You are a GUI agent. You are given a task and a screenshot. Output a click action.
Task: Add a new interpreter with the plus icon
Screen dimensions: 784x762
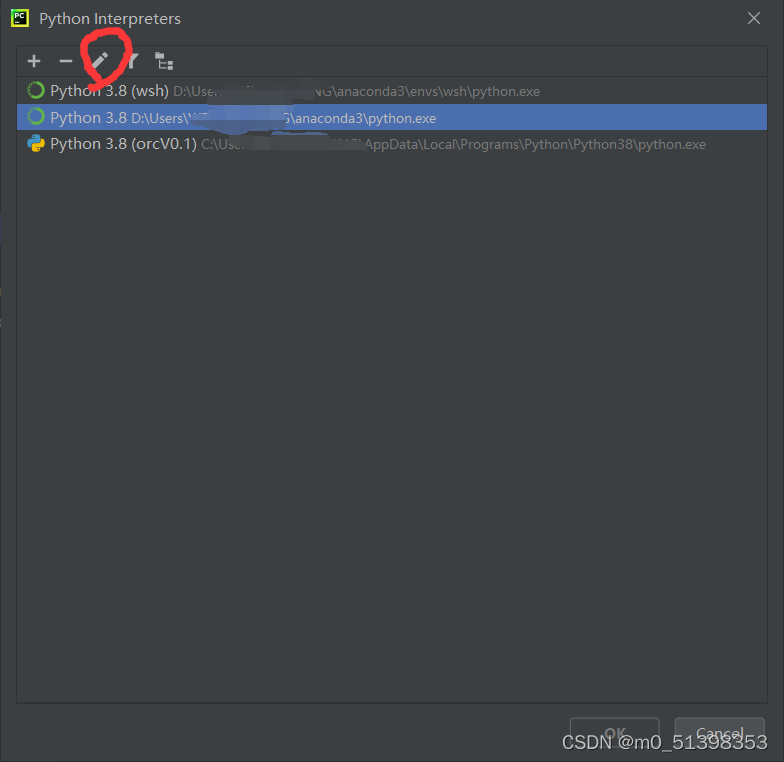(x=34, y=61)
